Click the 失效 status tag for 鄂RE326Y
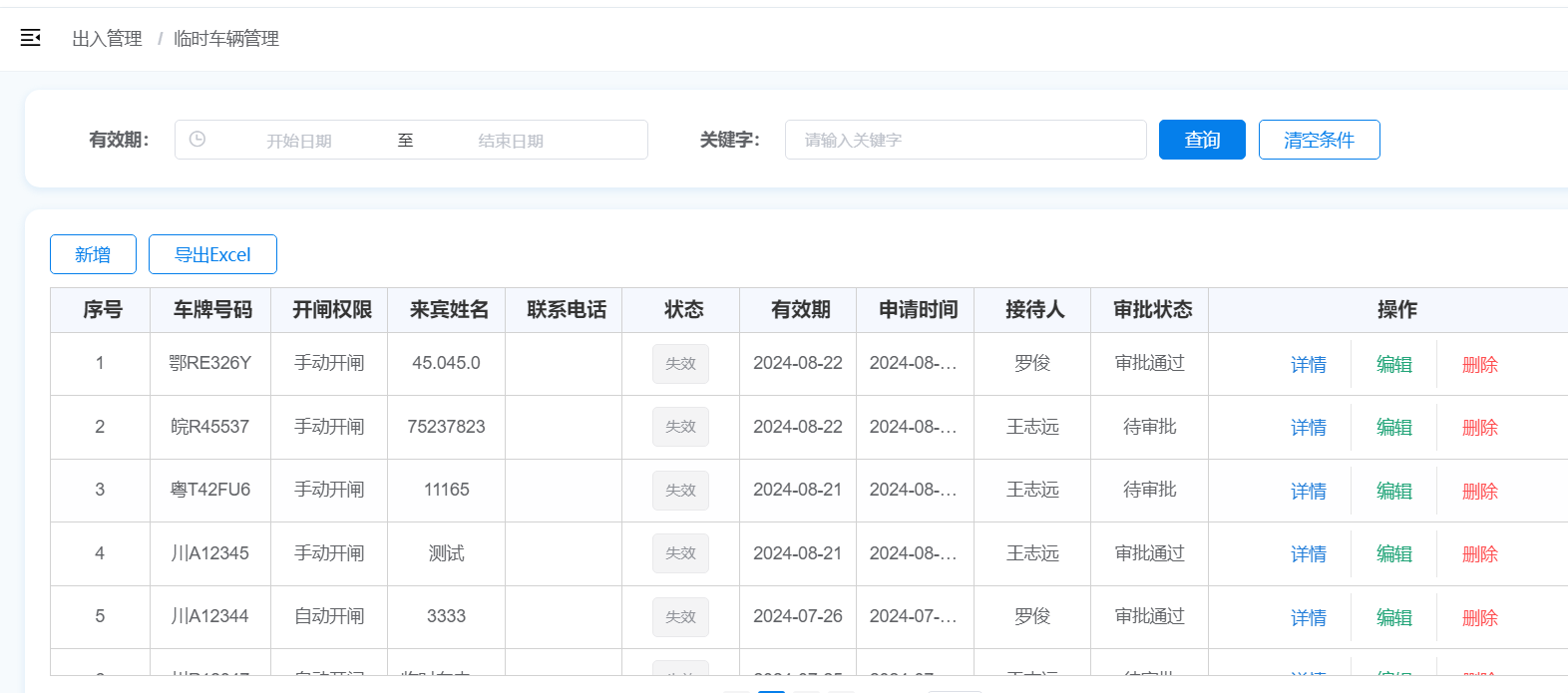This screenshot has height=693, width=1568. click(x=680, y=364)
